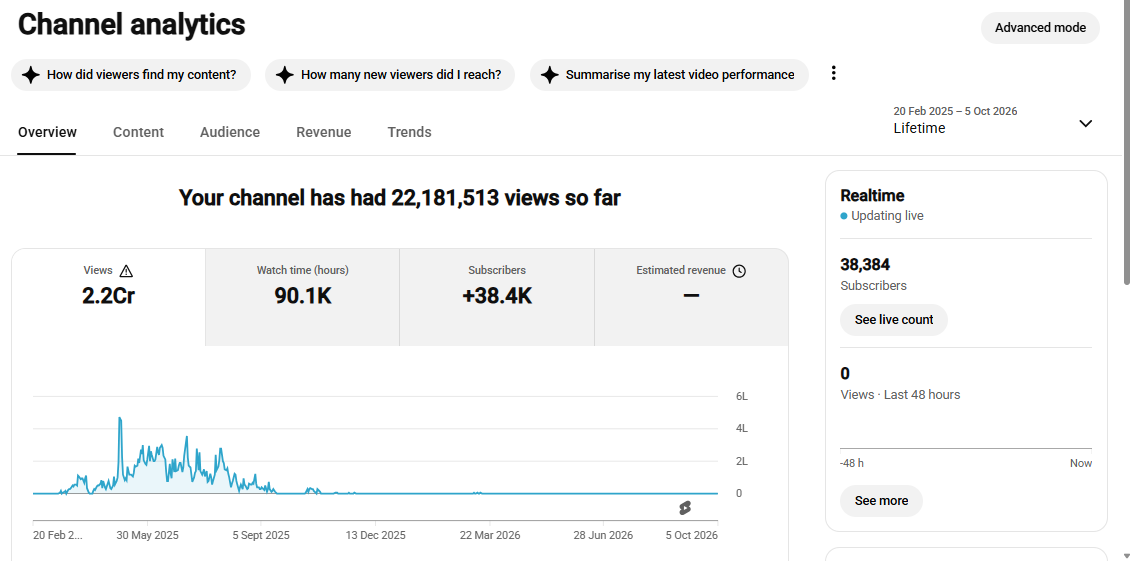This screenshot has height=561, width=1131.
Task: Click the views spike peak on the chart
Action: (120, 418)
